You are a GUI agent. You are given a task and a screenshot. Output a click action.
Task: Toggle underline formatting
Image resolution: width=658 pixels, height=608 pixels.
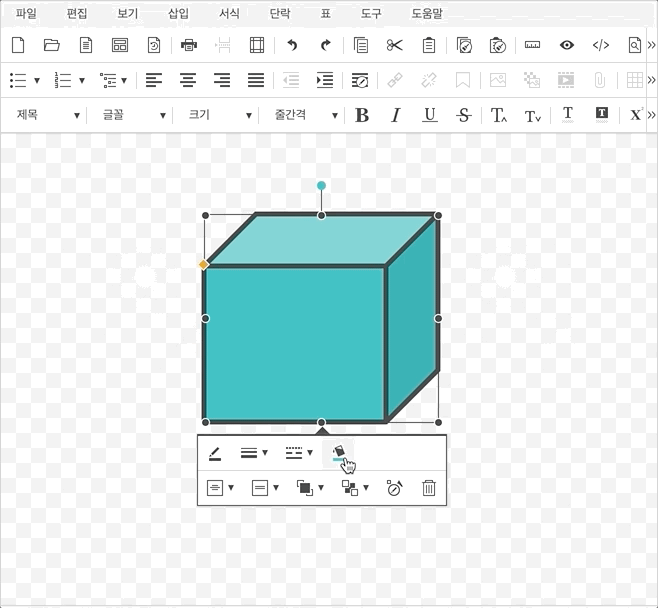429,115
